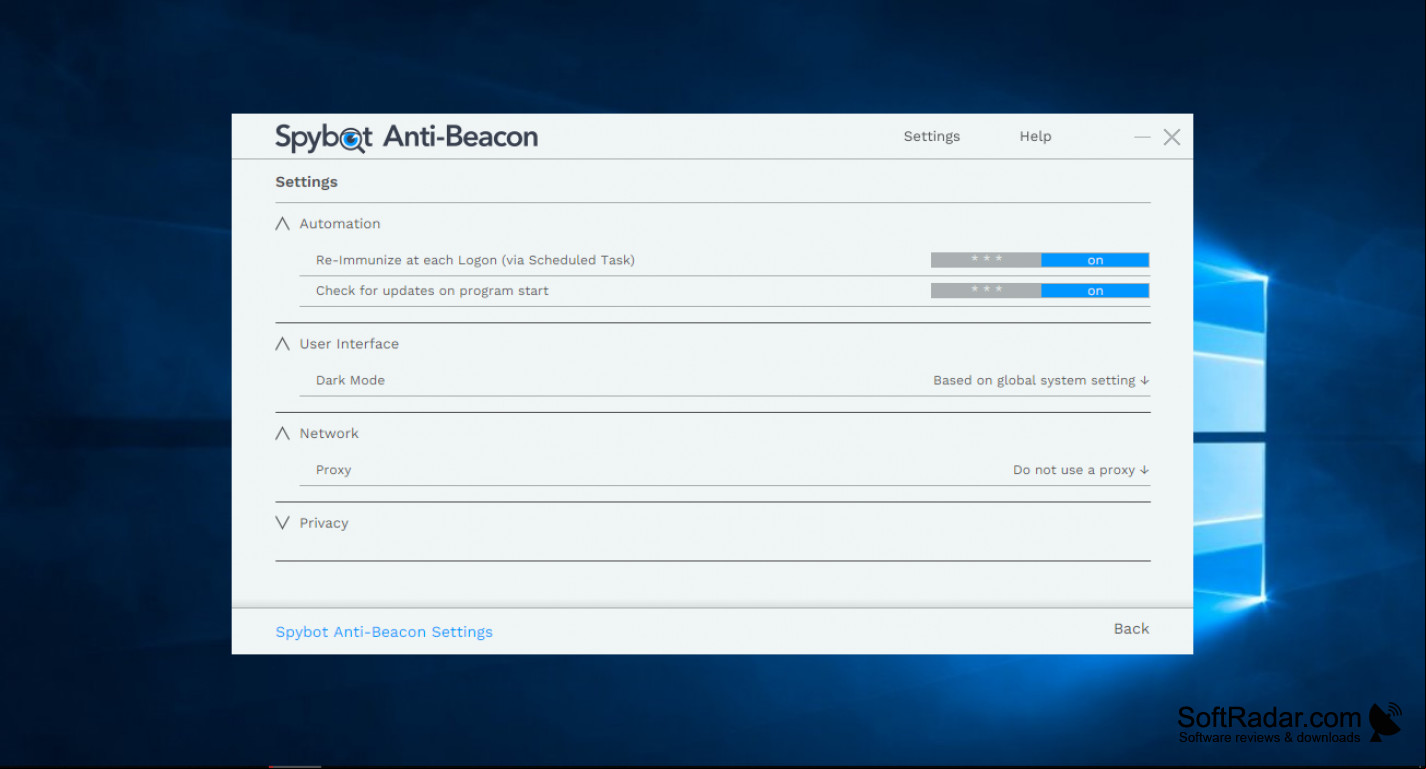Minimize the Anti-Beacon window
This screenshot has height=769, width=1426.
point(1142,137)
